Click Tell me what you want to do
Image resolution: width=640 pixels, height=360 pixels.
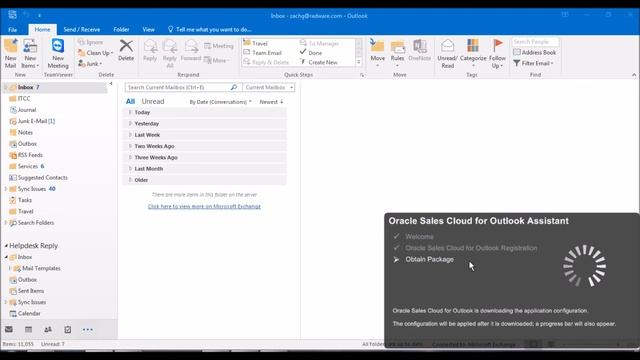(210, 29)
